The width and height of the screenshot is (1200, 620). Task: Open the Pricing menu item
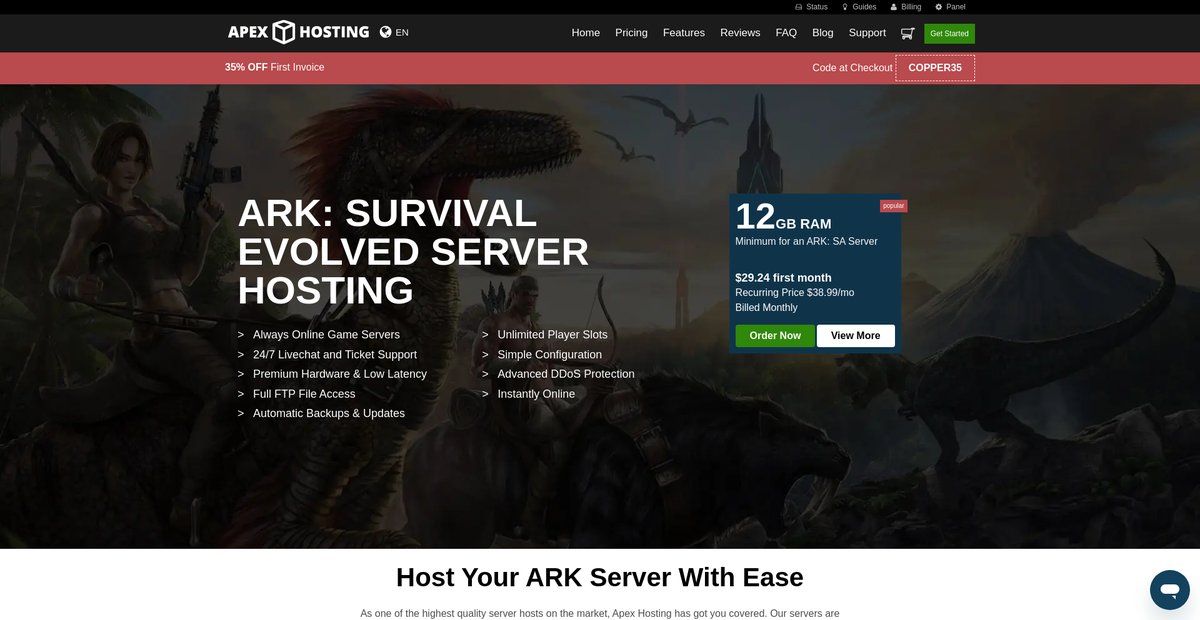[631, 33]
